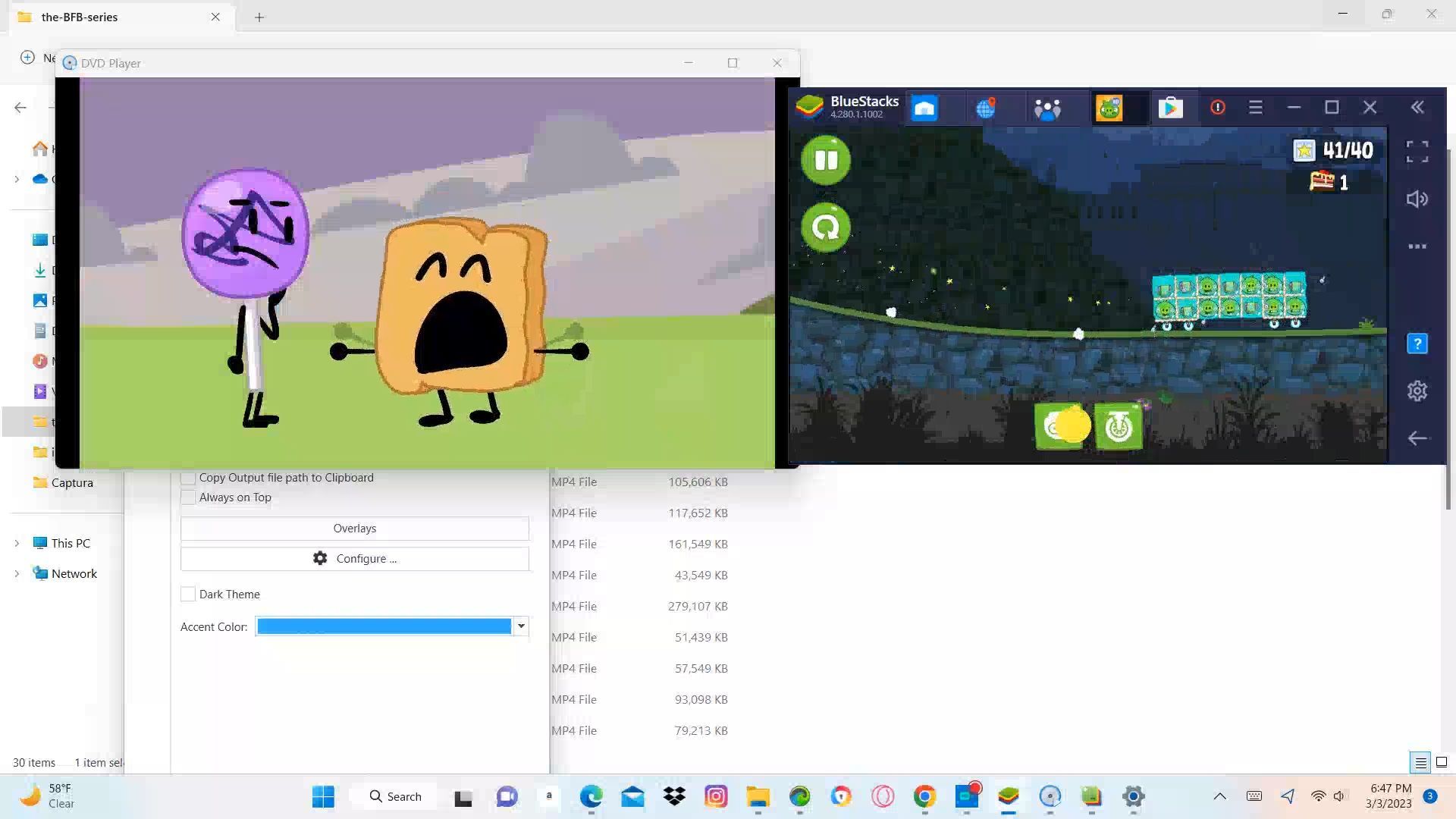
Task: Click the Configure button
Action: click(x=355, y=559)
